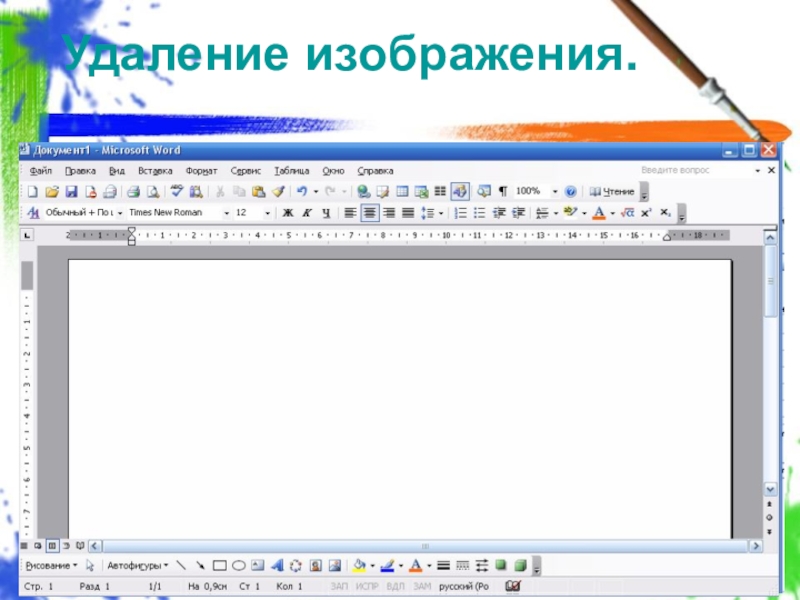Expand the line spacing dropdown arrow
The height and width of the screenshot is (600, 800).
coord(441,213)
